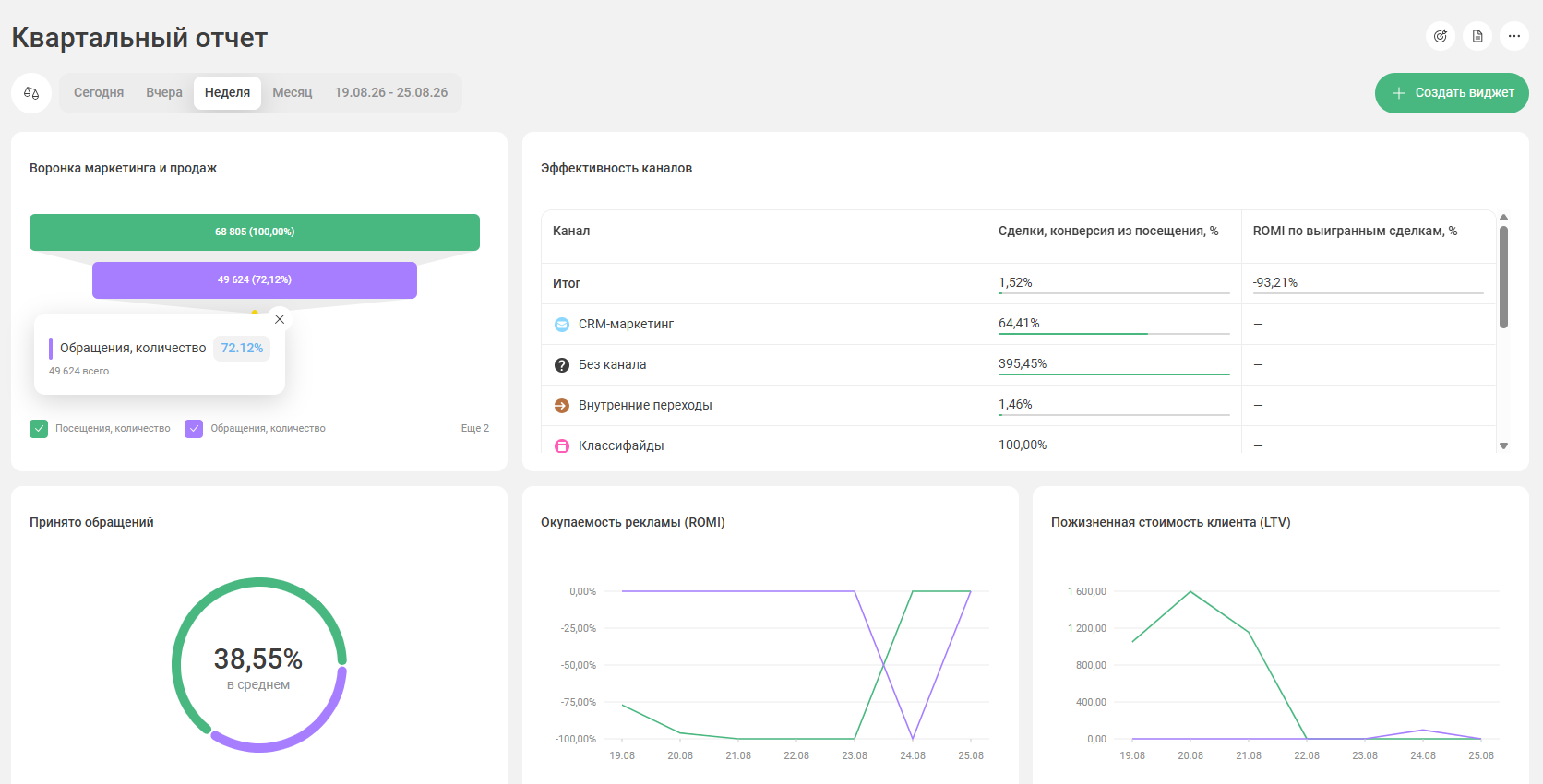
Task: Click the purple 49 624 funnel bar
Action: 255,280
